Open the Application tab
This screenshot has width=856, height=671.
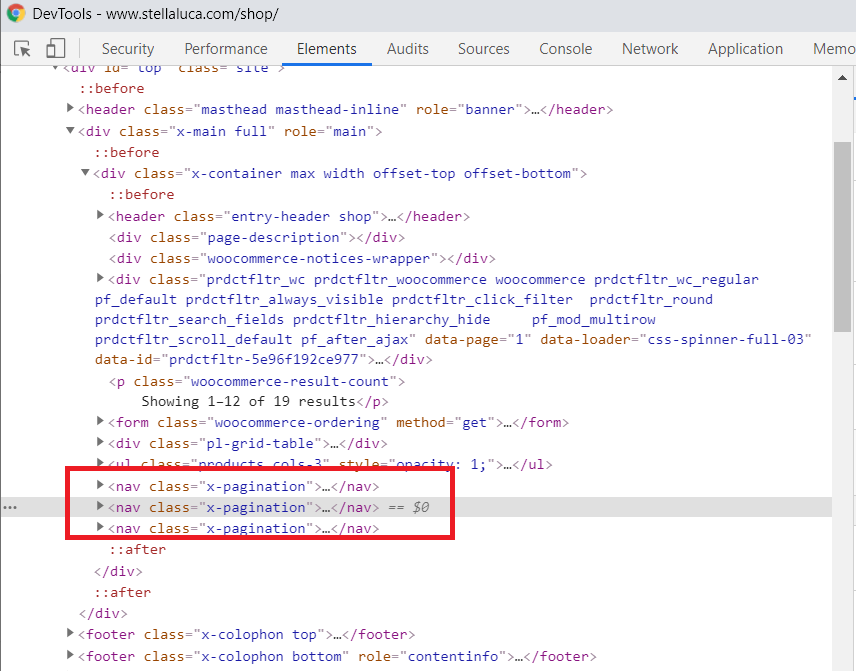click(745, 49)
